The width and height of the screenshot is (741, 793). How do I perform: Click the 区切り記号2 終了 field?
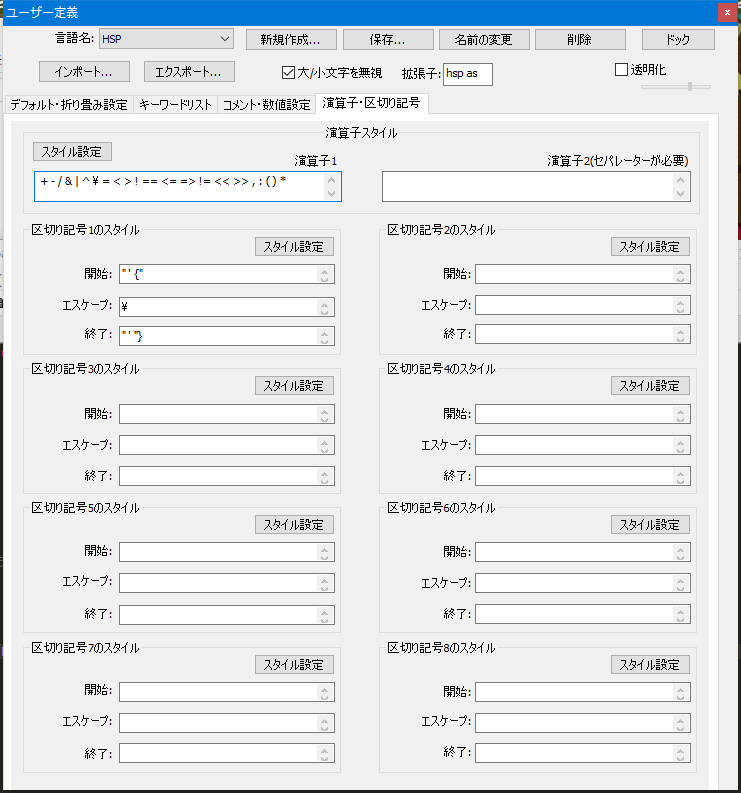tap(583, 334)
